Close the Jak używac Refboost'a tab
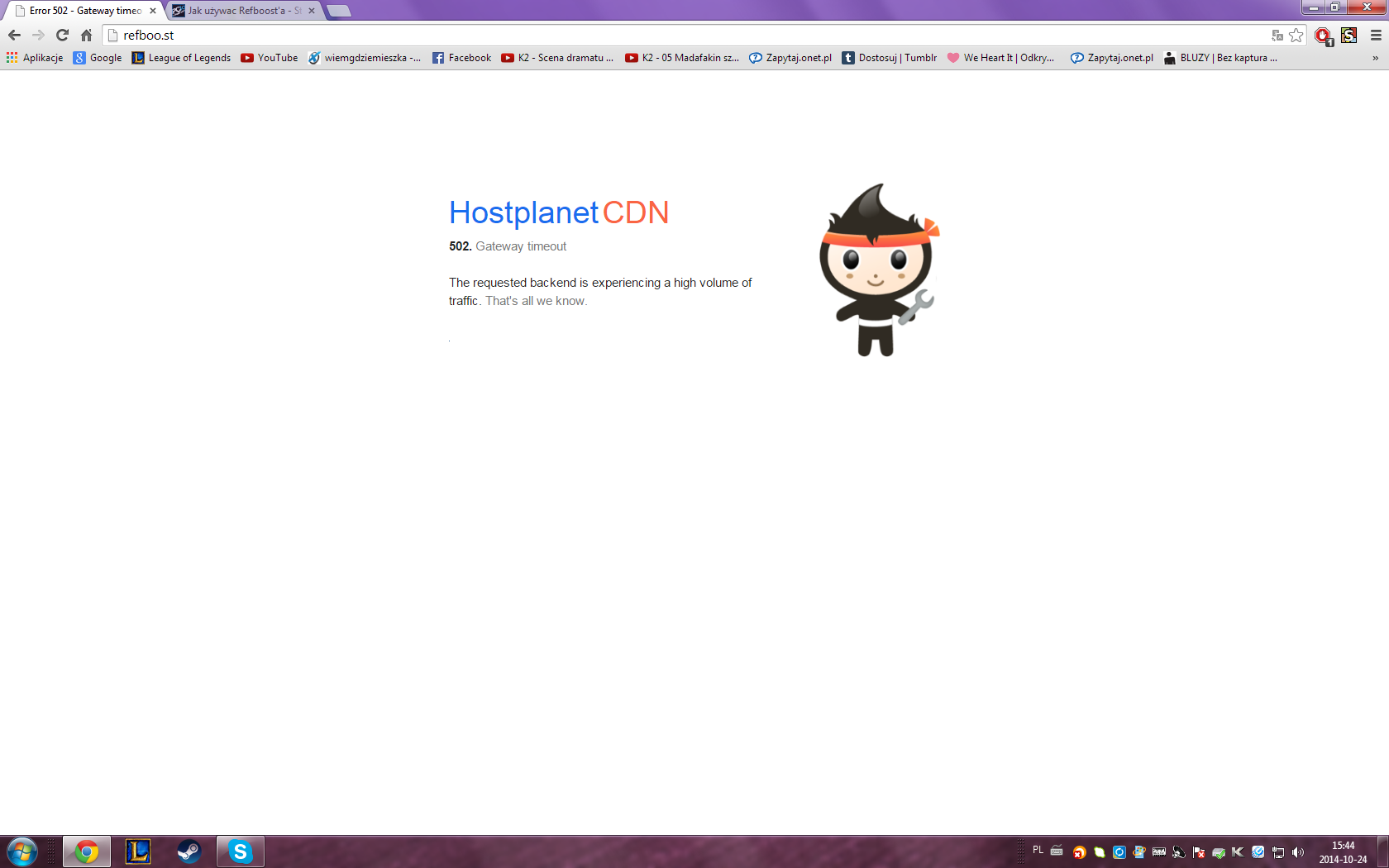Screen dimensions: 1389x868 tap(312, 11)
